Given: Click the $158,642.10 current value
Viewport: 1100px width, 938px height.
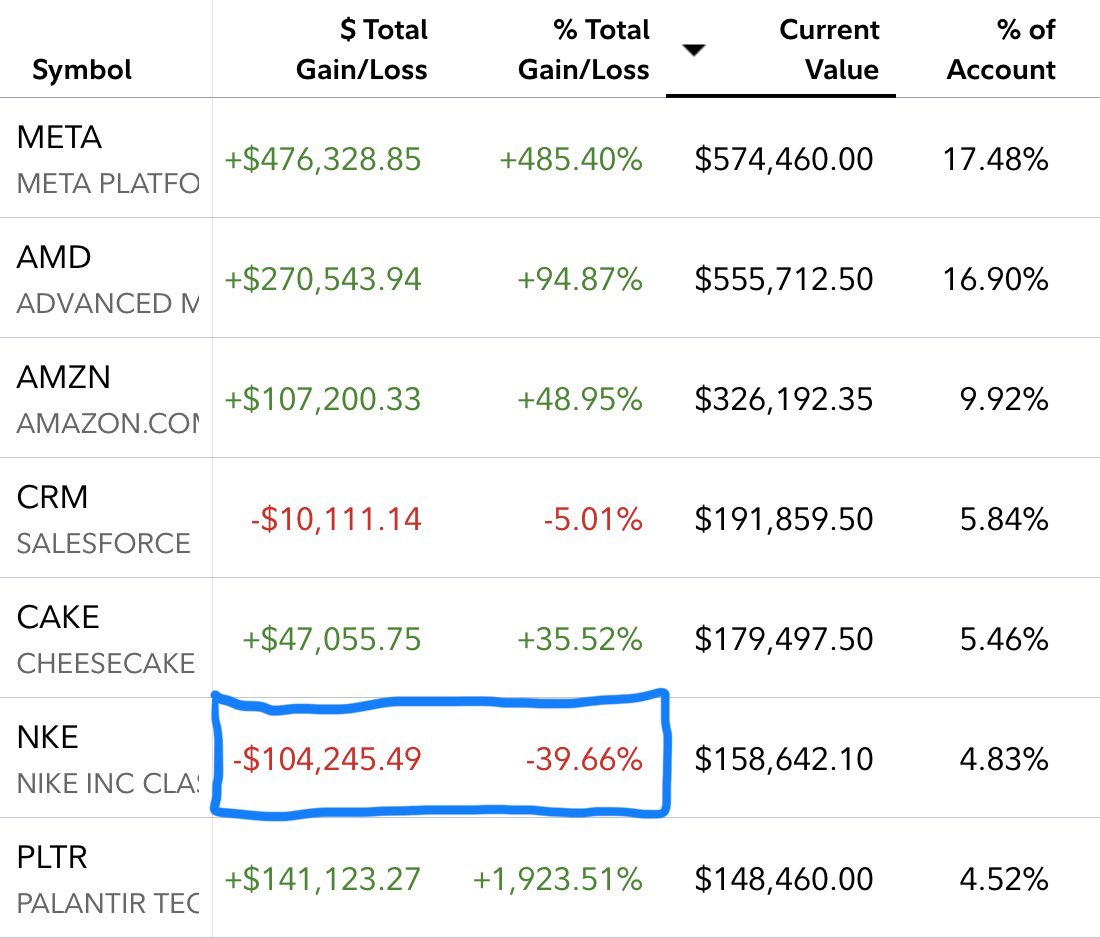Looking at the screenshot, I should [784, 759].
